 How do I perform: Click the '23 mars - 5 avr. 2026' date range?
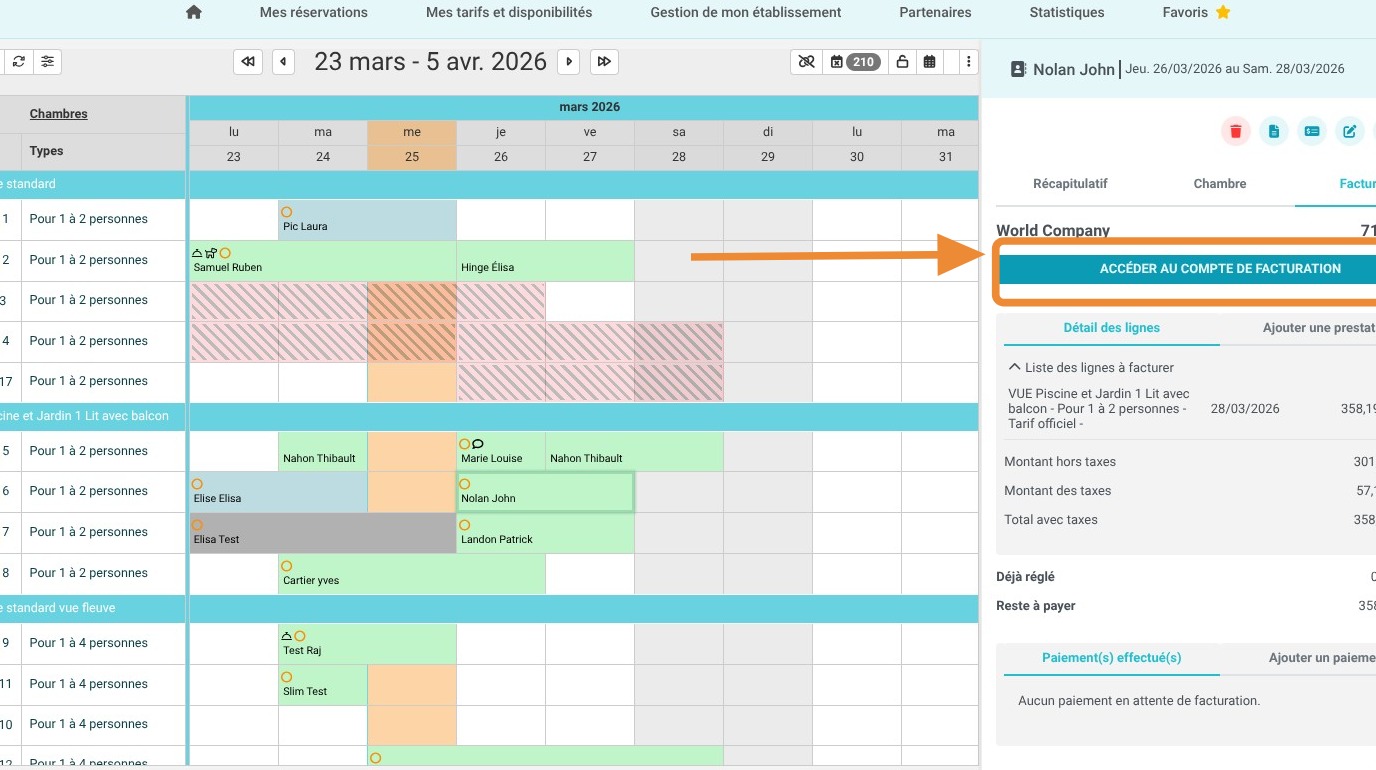[x=431, y=62]
